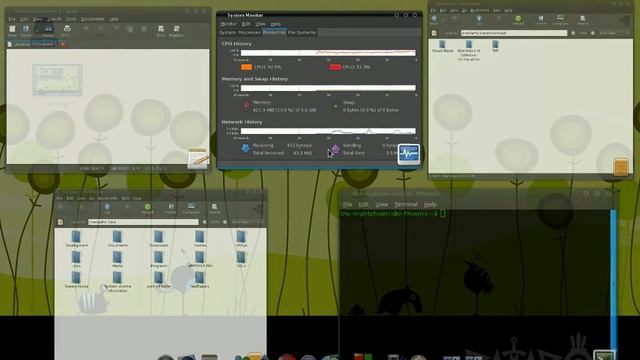Click Home in bottom-left file manager toolbar

tap(171, 209)
